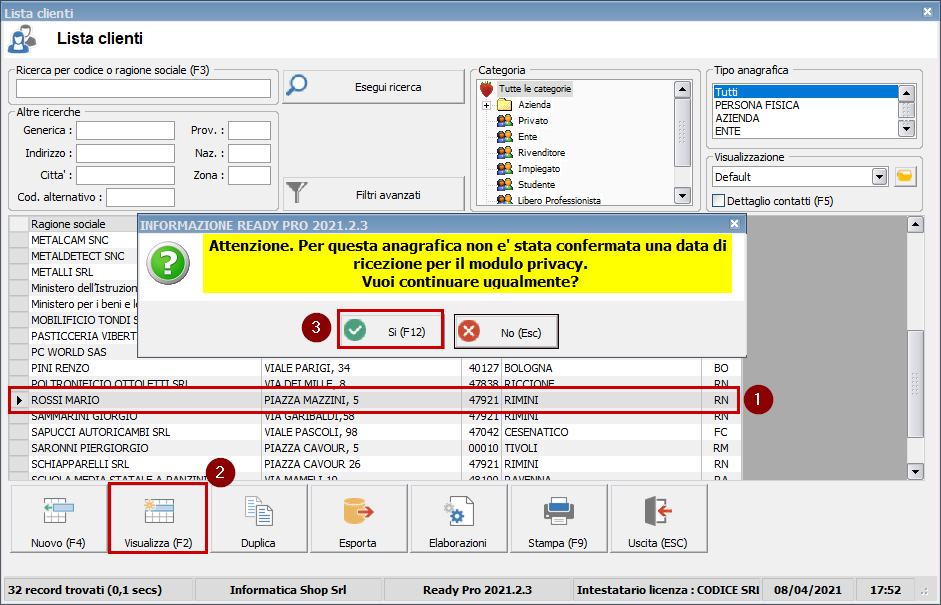Click the BOLOGNA city cell
The image size is (941, 605).
point(601,368)
